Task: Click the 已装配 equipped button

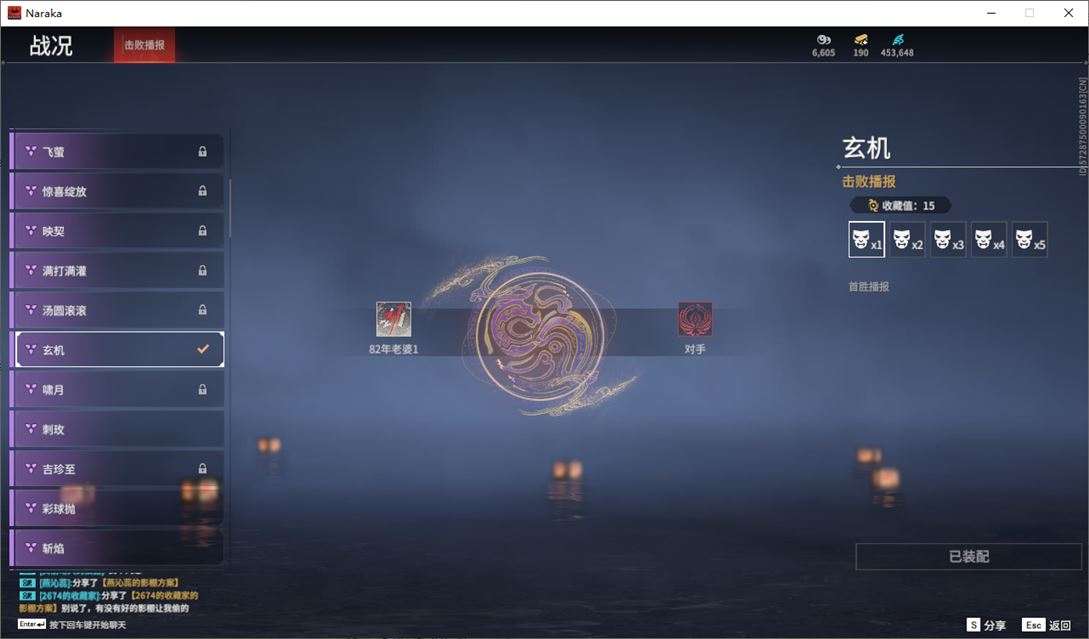Action: 968,556
